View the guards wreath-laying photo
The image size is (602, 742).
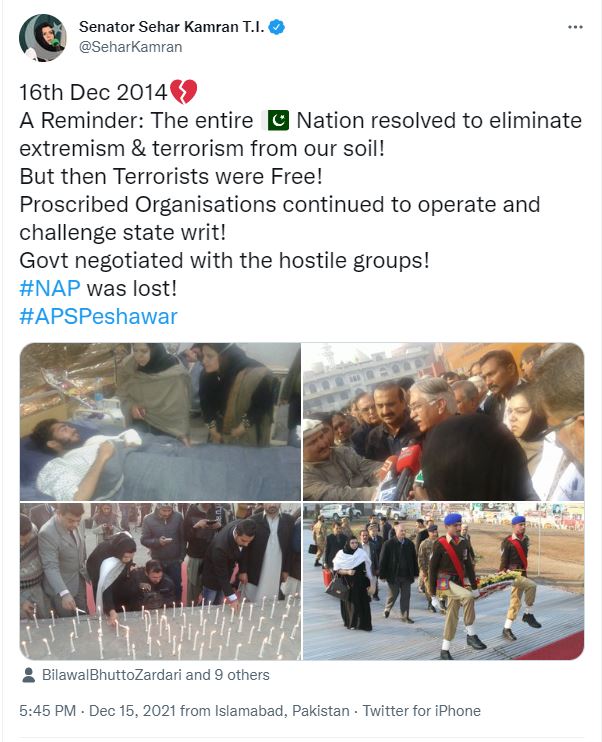coord(443,581)
